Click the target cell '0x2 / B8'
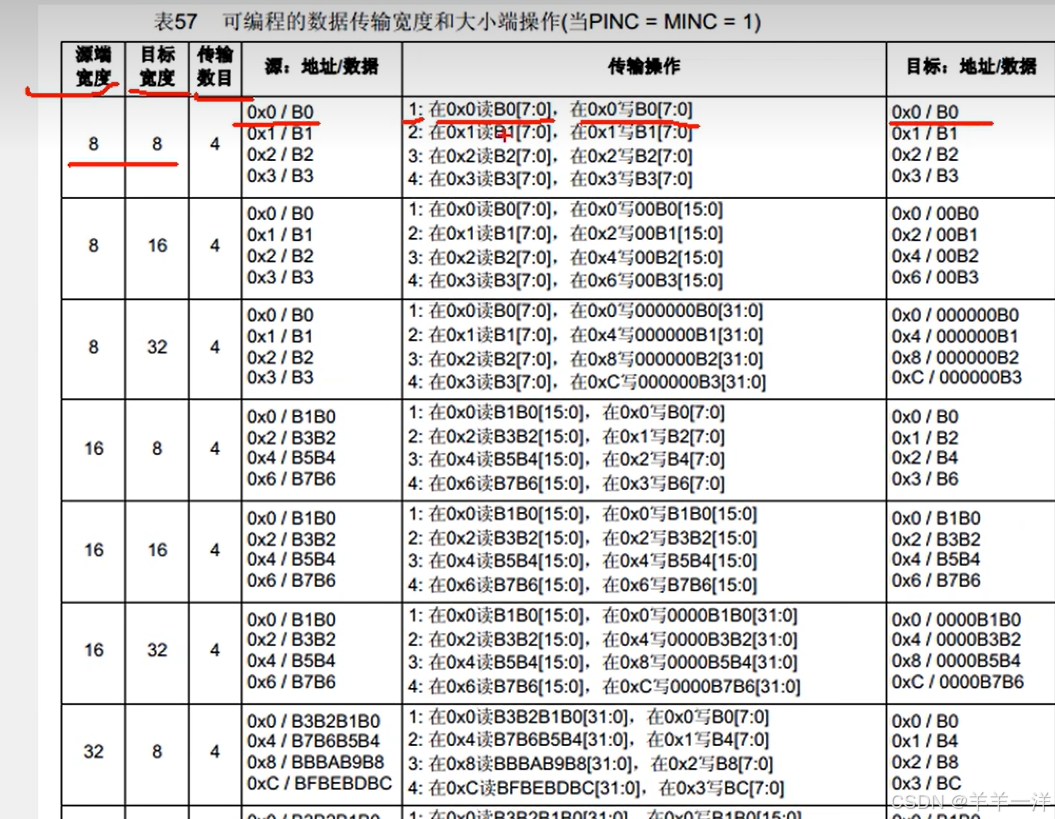Image resolution: width=1055 pixels, height=819 pixels. [925, 762]
